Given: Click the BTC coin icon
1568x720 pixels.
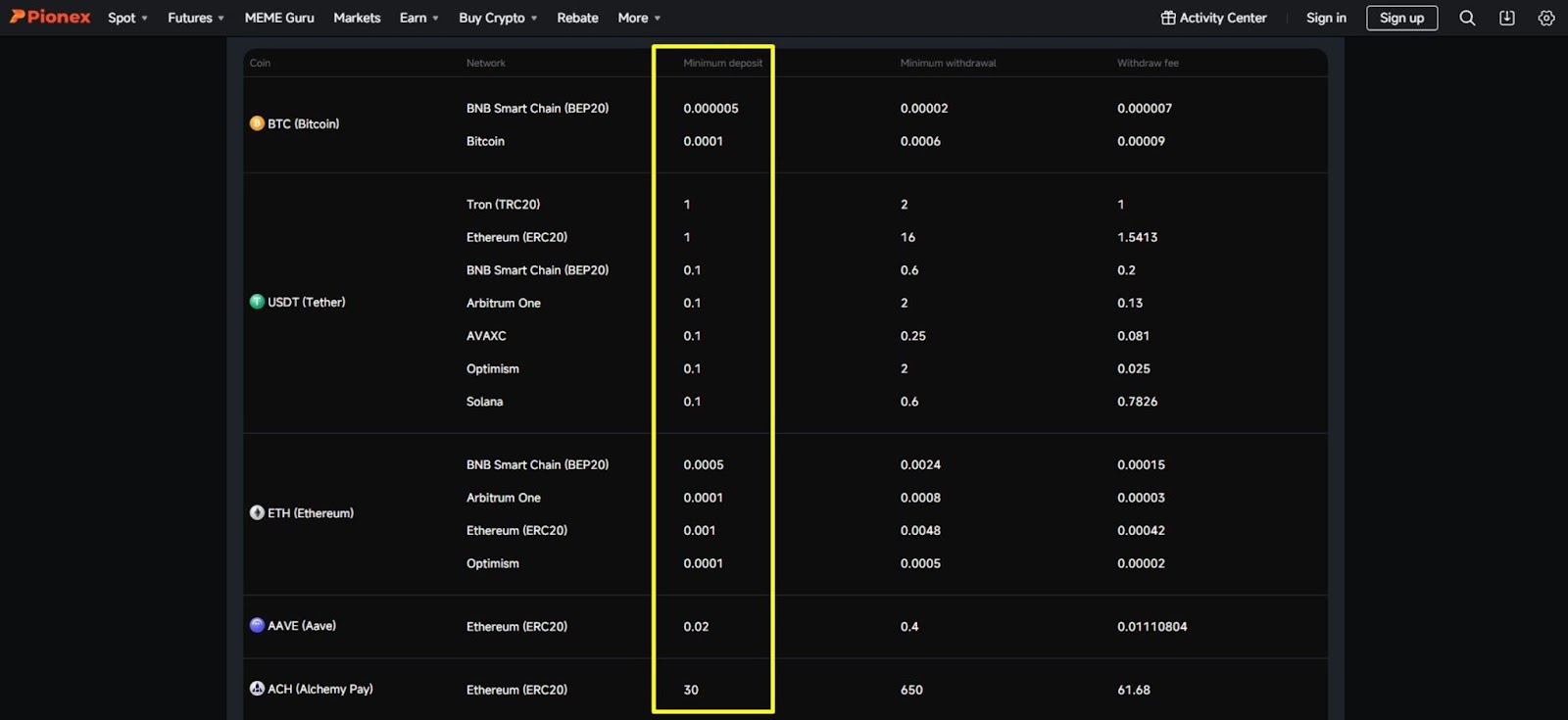Looking at the screenshot, I should [x=257, y=123].
